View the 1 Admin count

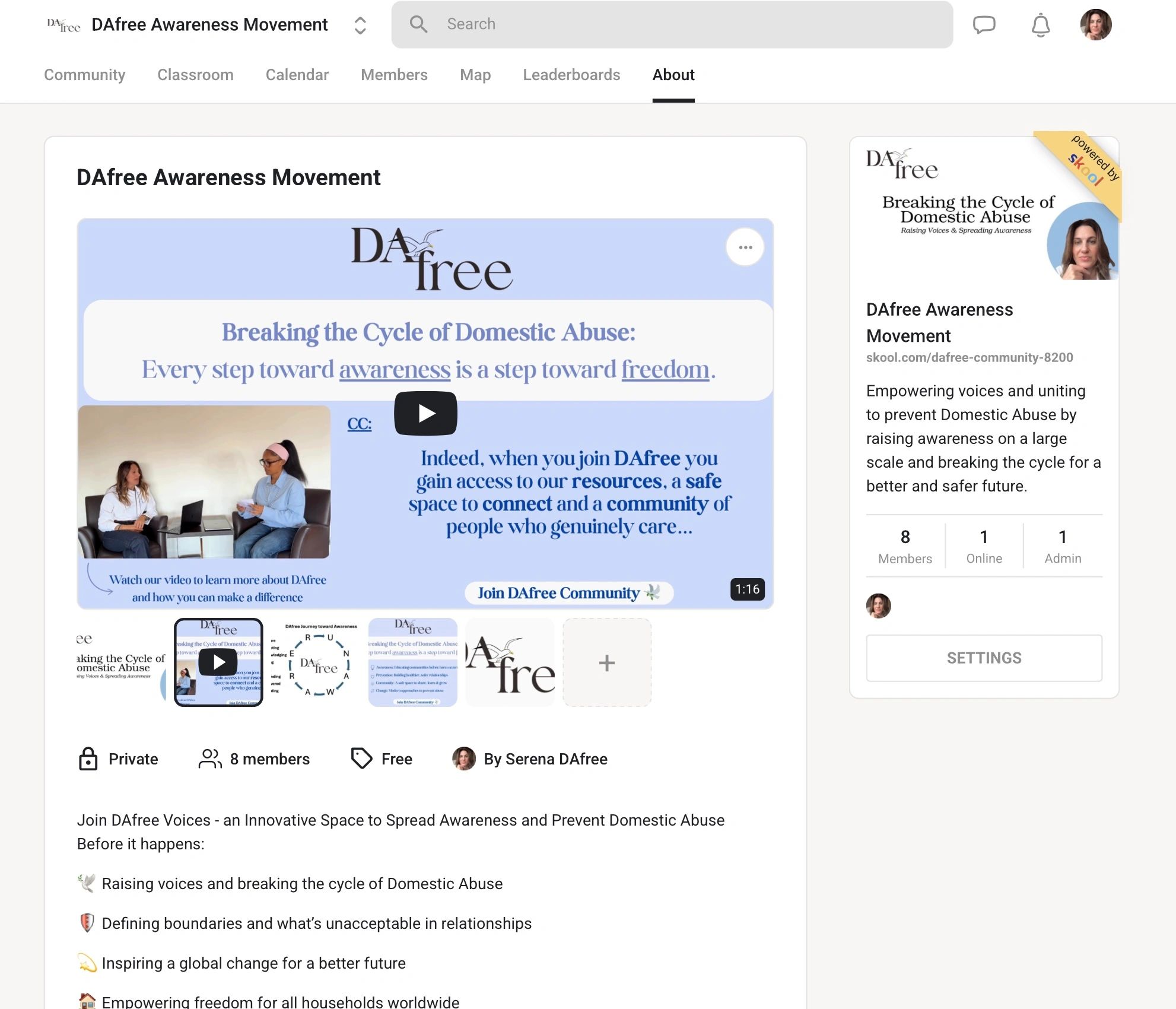1063,546
